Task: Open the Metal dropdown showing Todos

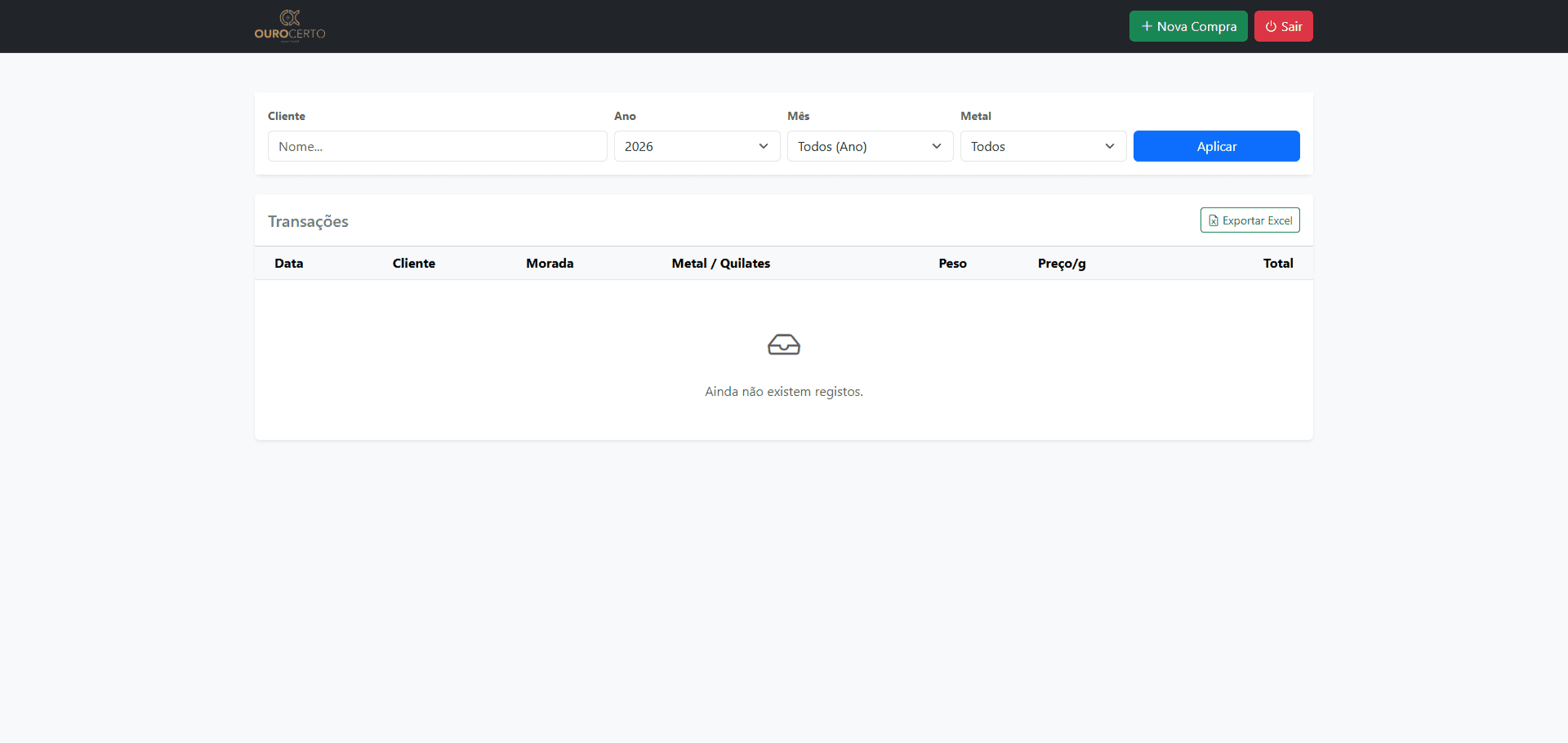Action: coord(1043,146)
